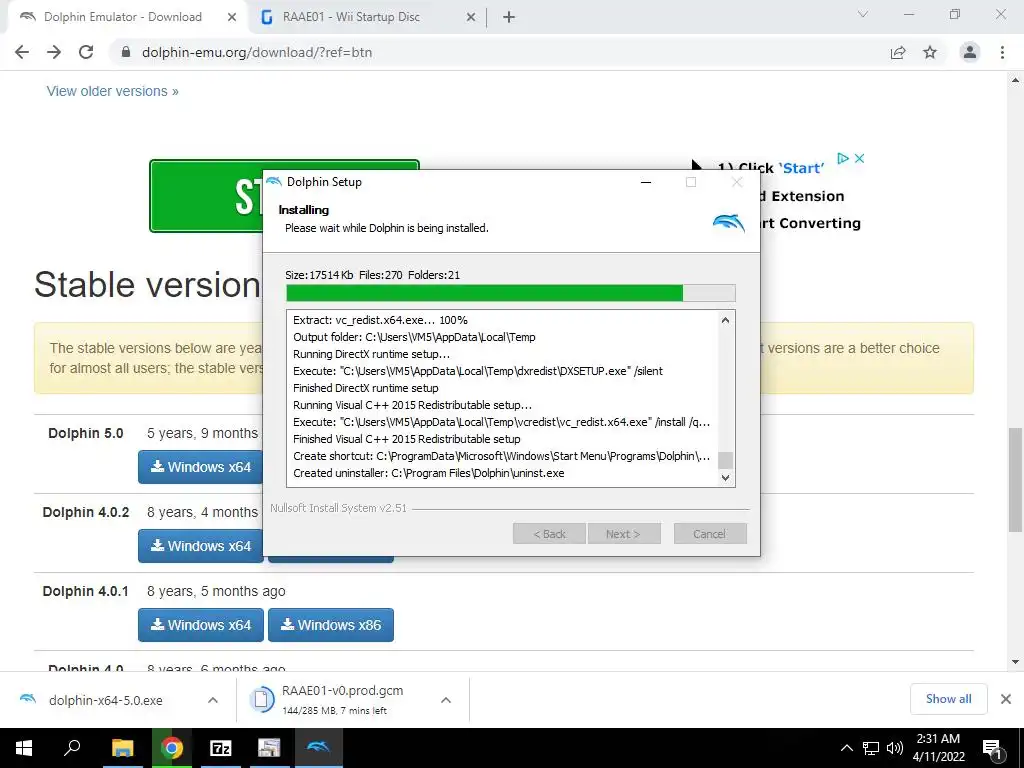Click the AdChoices triangle icon on the ad
1024x768 pixels.
[843, 158]
